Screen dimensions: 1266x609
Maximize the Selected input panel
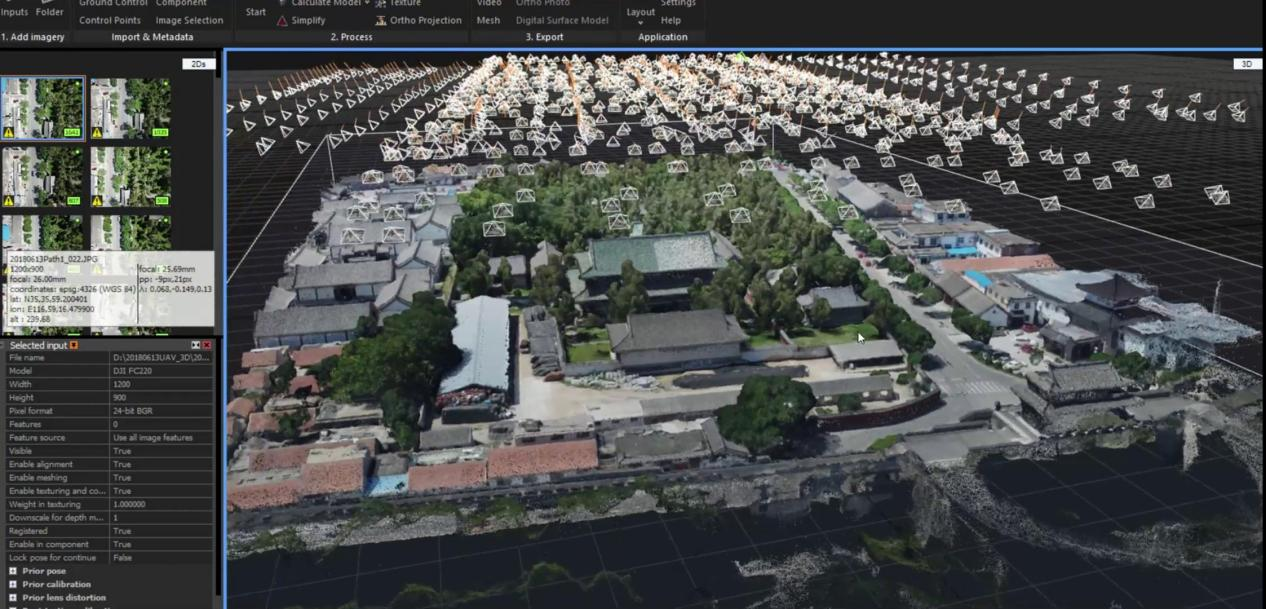(x=196, y=345)
